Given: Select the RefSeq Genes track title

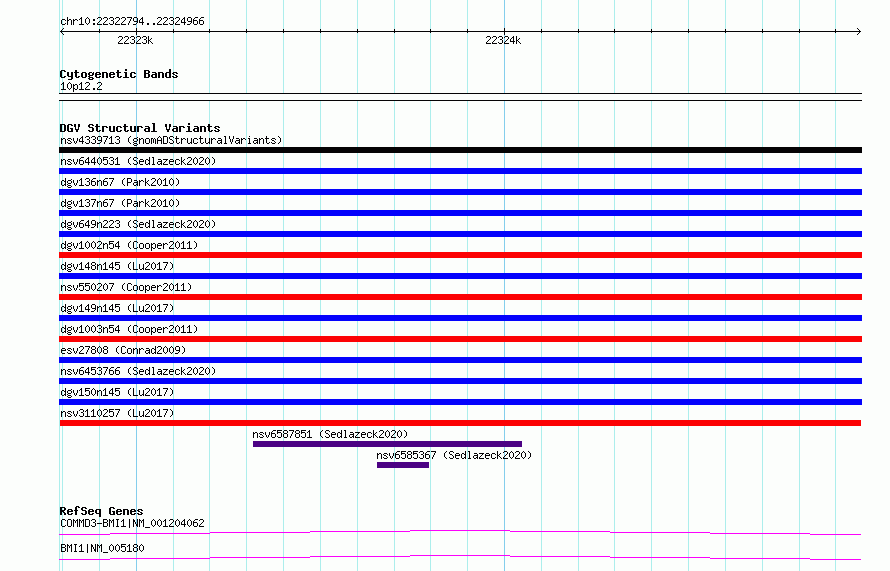Looking at the screenshot, I should coord(101,511).
